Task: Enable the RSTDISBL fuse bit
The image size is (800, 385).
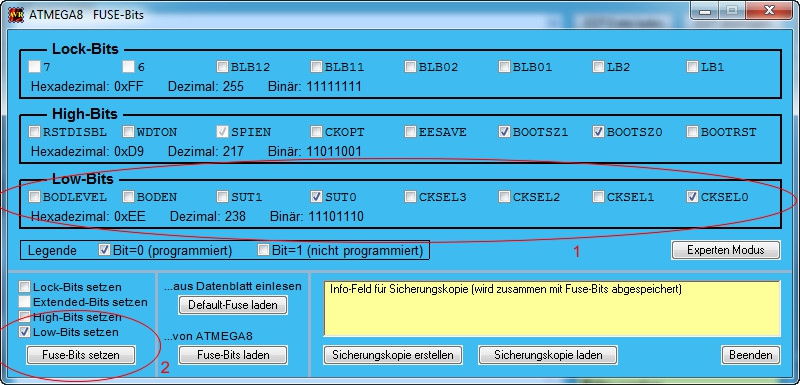Action: coord(34,132)
